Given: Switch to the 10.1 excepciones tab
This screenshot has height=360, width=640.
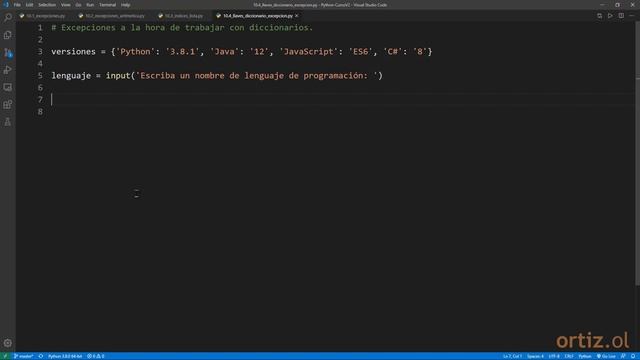Looking at the screenshot, I should (x=42, y=16).
